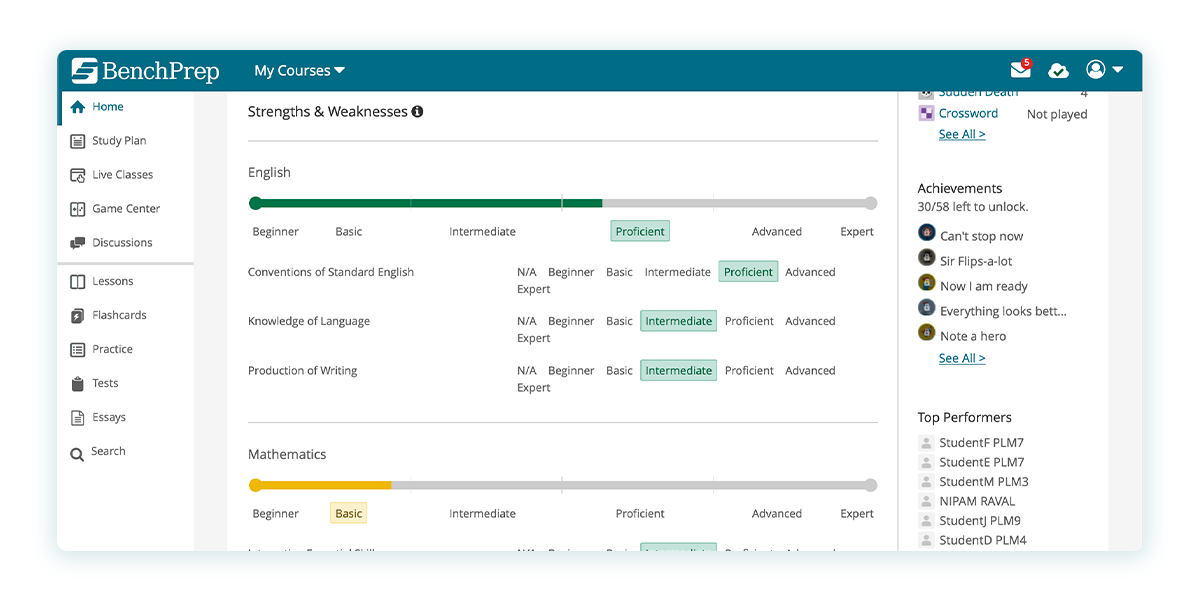Image resolution: width=1200 pixels, height=600 pixels.
Task: Click the Mathematics section heading
Action: coord(287,454)
